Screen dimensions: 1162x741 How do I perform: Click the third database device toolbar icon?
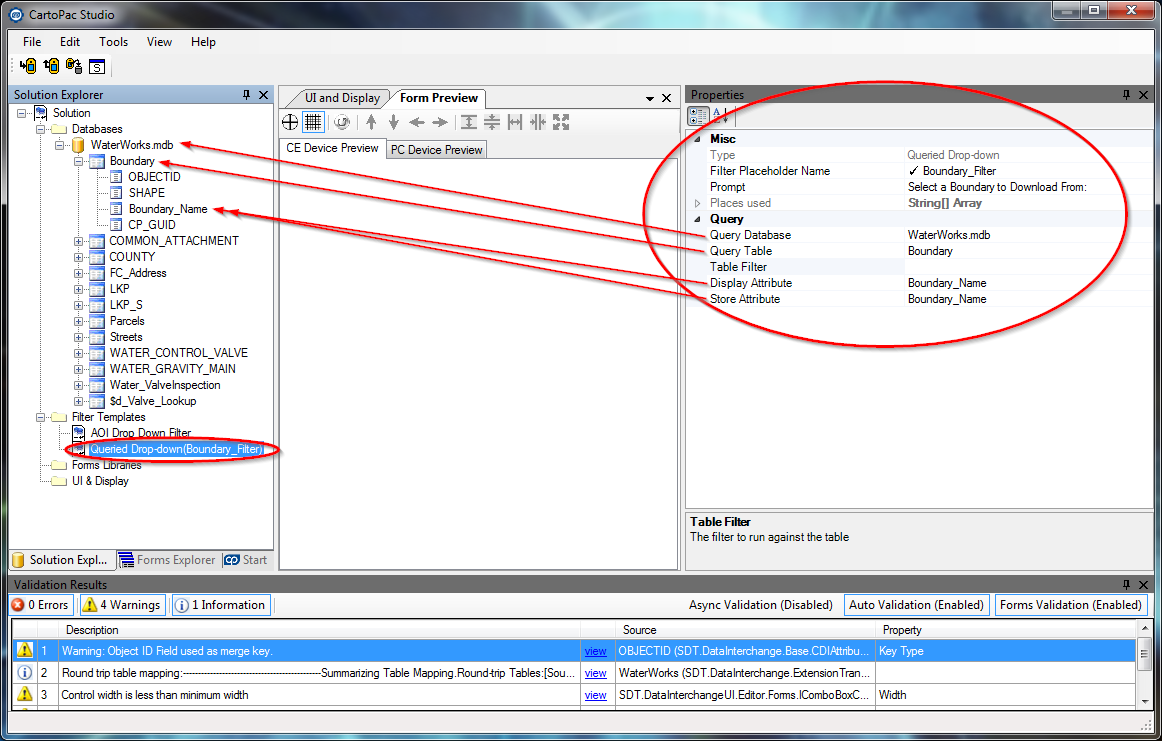click(x=74, y=66)
